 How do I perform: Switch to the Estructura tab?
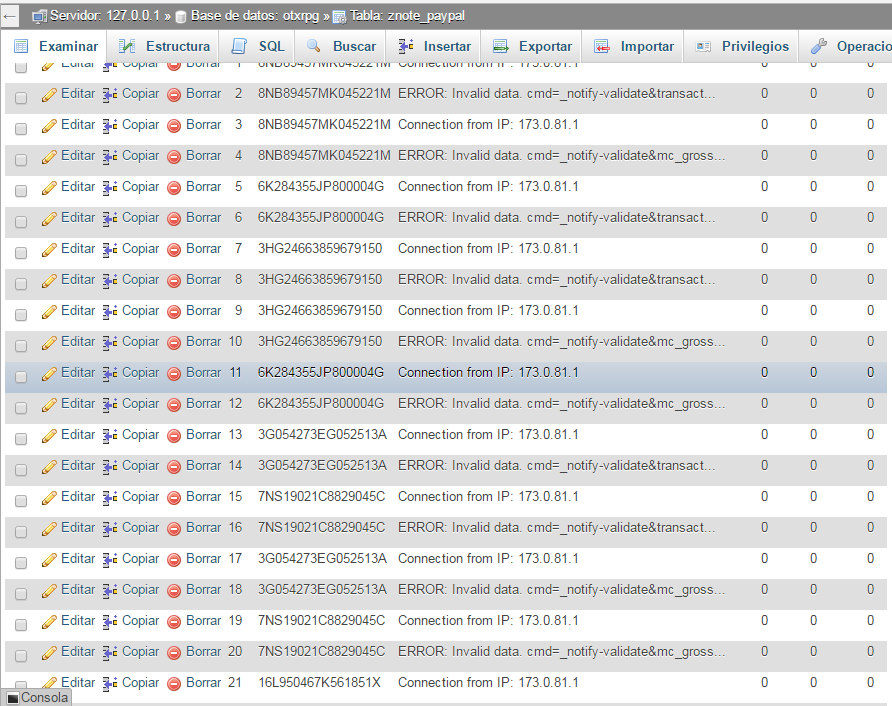[165, 47]
